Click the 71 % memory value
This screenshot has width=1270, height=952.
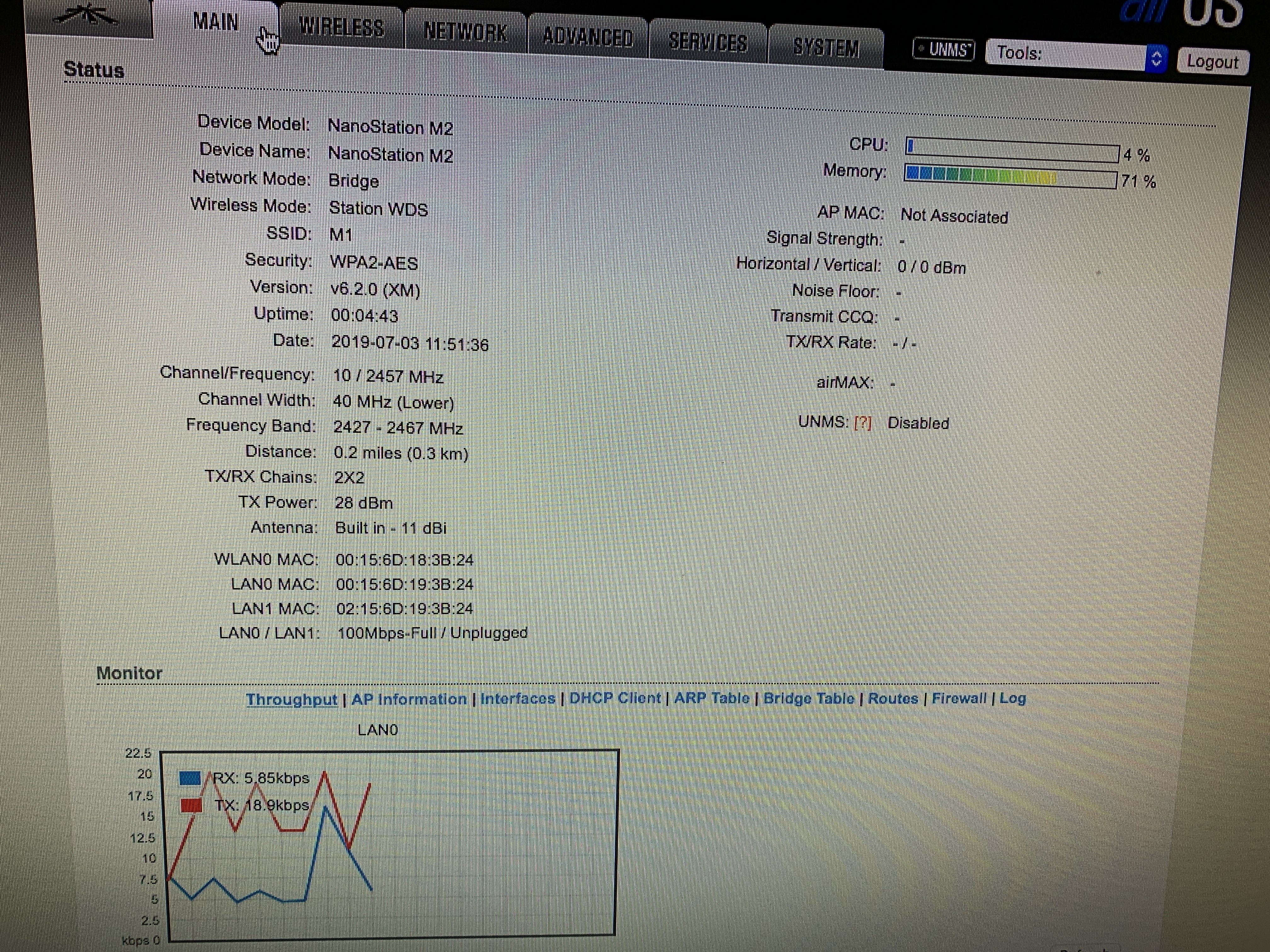pos(1139,181)
